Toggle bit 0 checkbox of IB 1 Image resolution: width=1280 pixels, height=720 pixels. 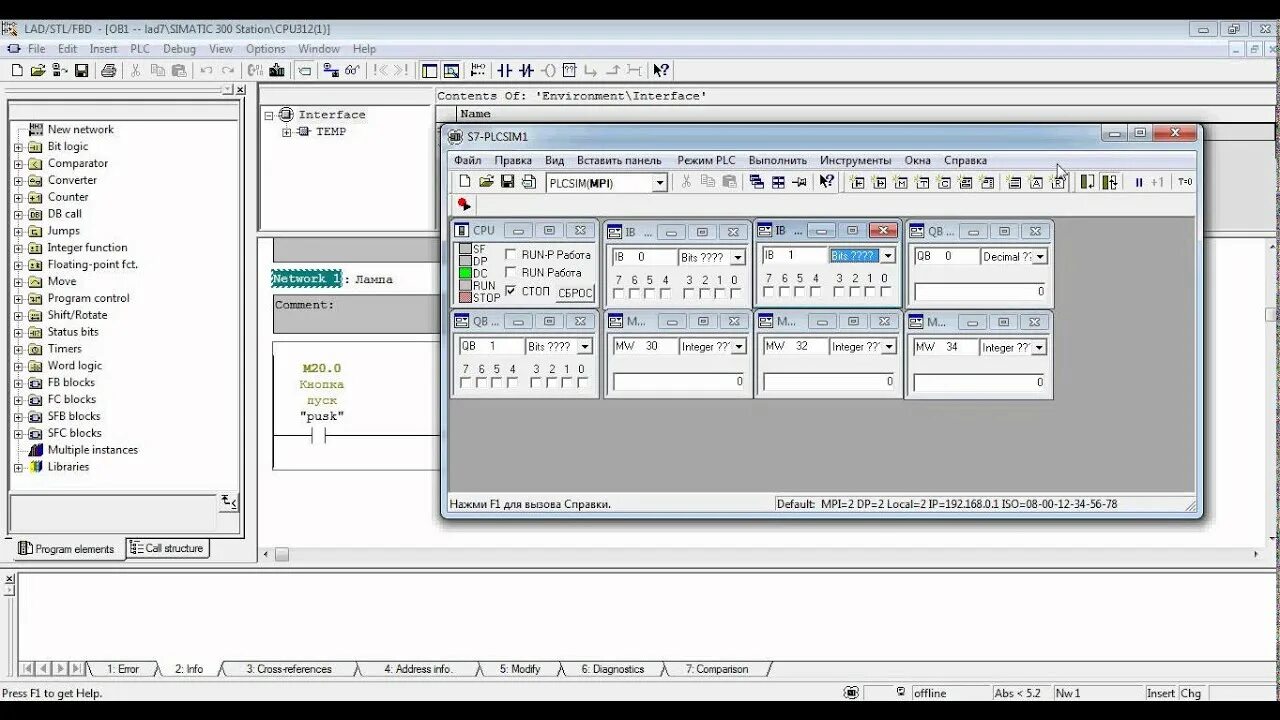pos(885,292)
